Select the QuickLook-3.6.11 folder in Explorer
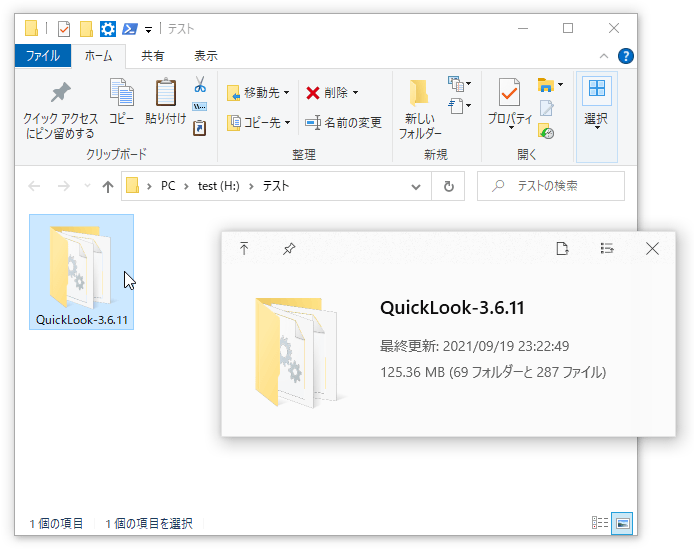694x550 pixels. click(81, 272)
